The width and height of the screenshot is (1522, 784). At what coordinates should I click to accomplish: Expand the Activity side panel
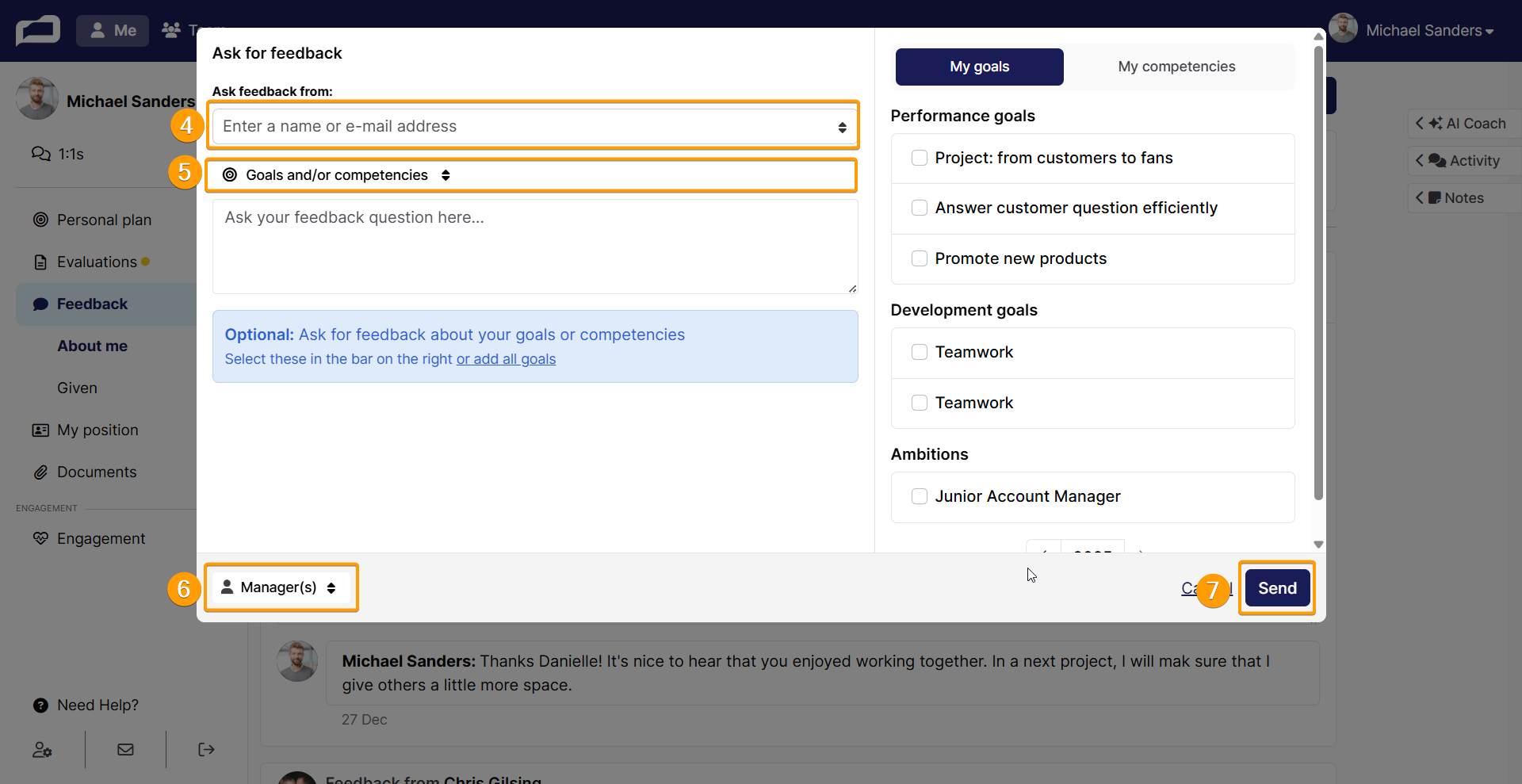(x=1463, y=161)
